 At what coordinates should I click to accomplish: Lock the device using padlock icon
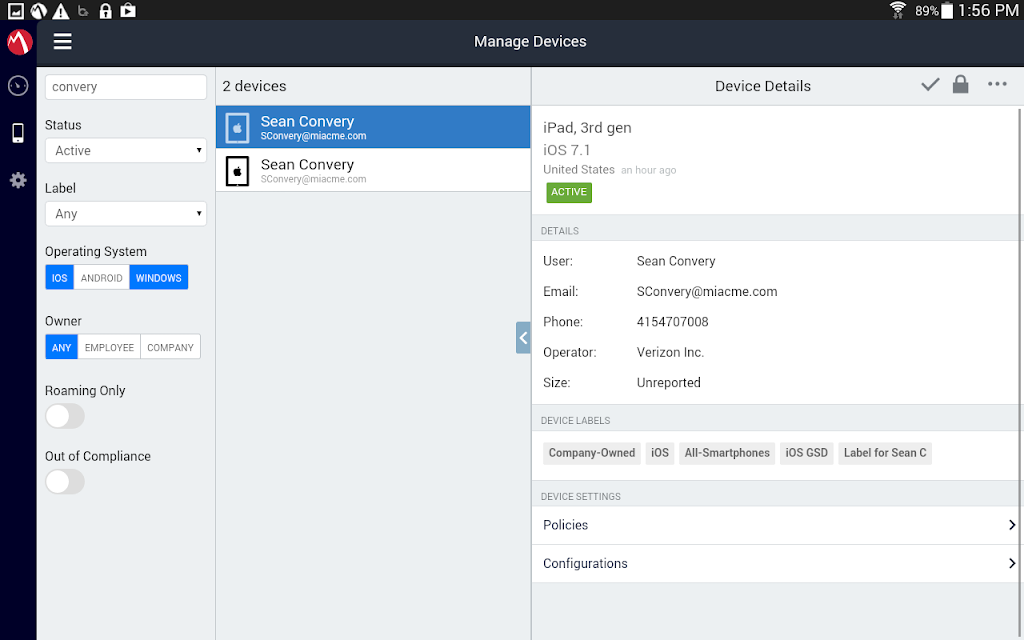click(960, 84)
